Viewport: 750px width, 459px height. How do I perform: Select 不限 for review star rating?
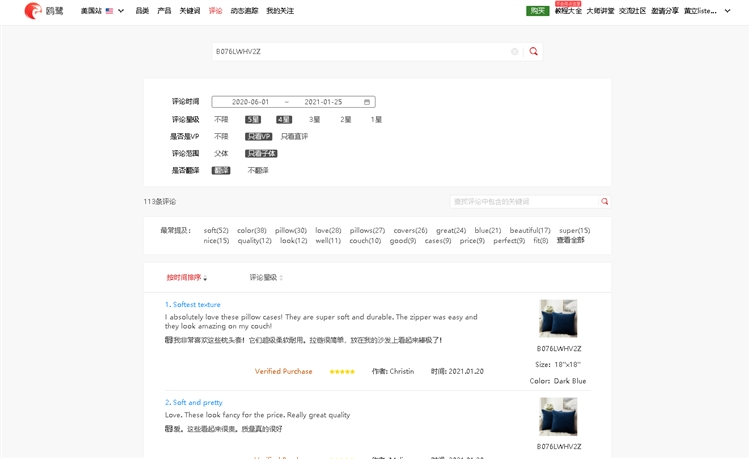tap(221, 120)
